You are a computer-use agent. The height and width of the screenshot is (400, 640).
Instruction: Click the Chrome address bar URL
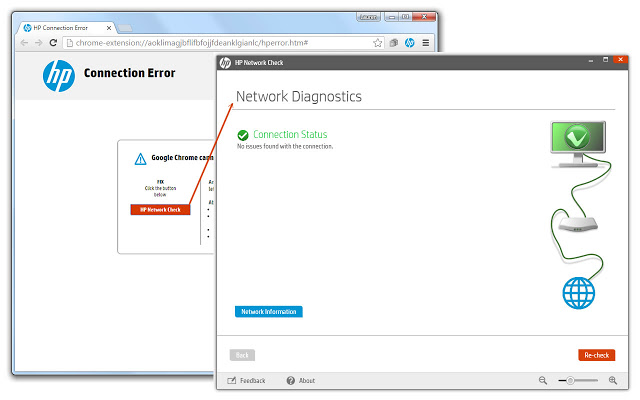[192, 43]
